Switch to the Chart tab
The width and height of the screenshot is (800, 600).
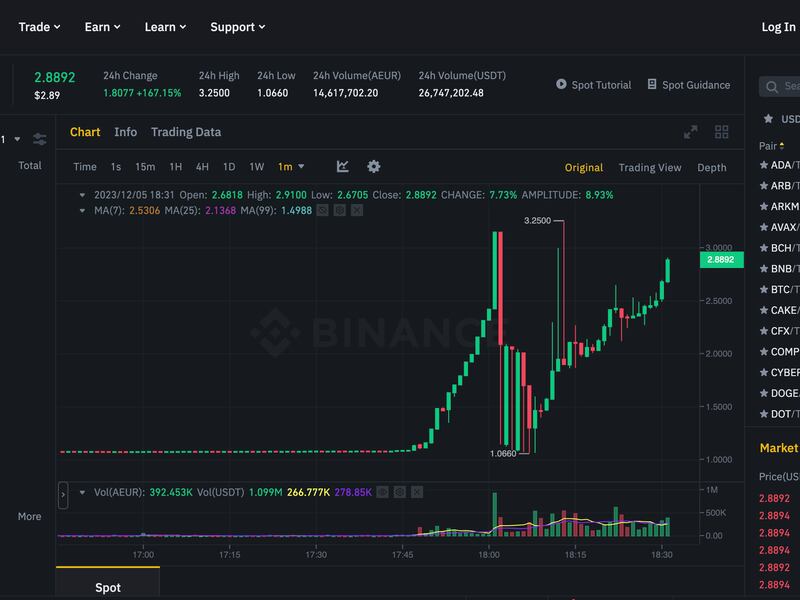click(85, 132)
